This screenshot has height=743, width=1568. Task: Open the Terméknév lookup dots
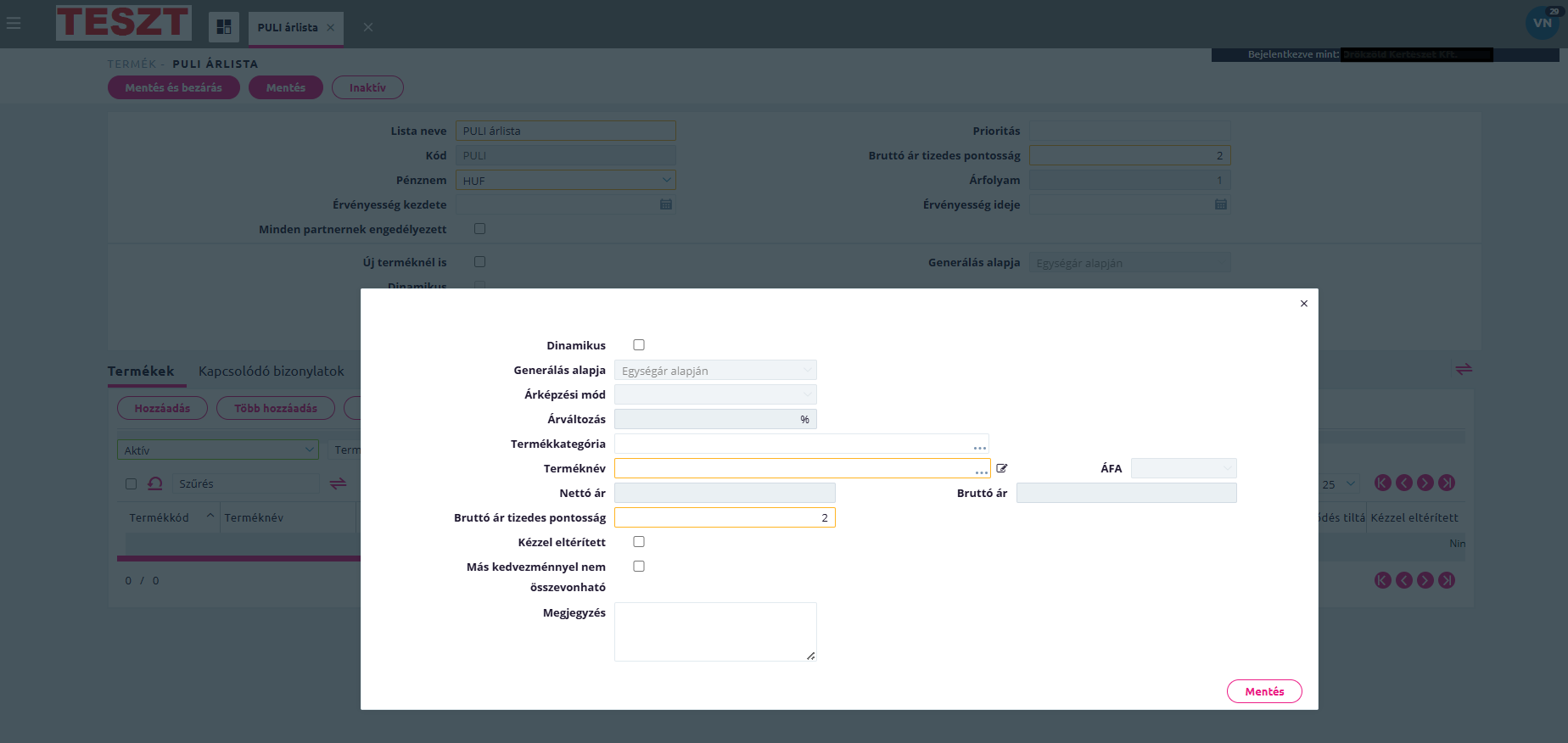point(982,471)
